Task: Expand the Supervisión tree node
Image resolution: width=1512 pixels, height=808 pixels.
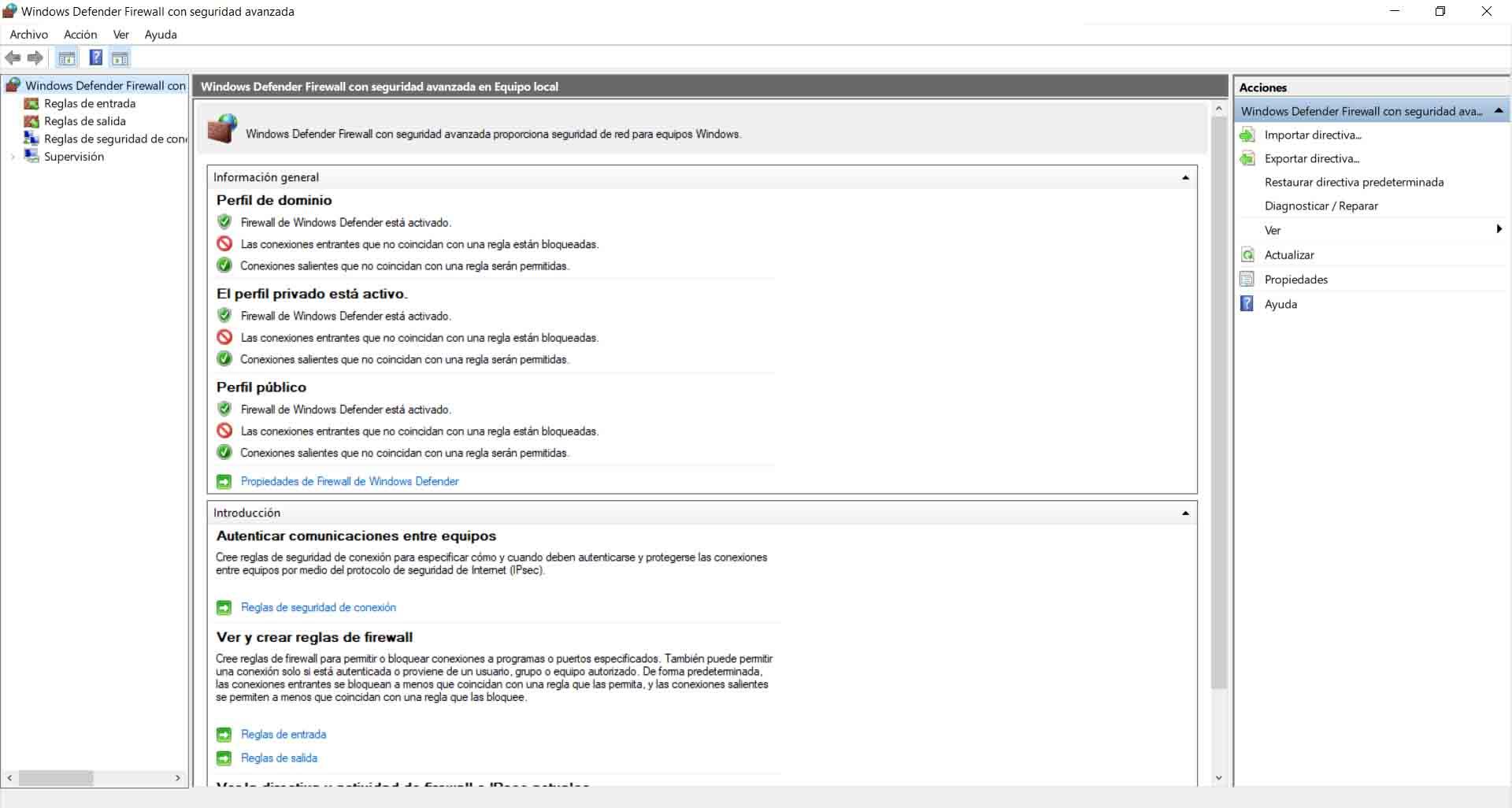Action: click(x=13, y=157)
